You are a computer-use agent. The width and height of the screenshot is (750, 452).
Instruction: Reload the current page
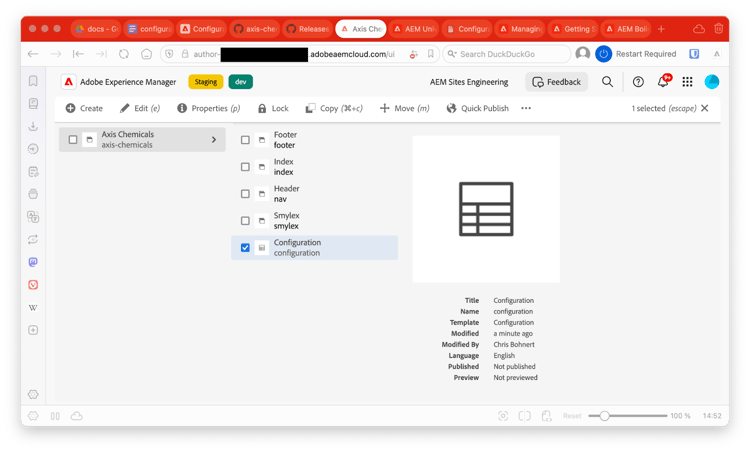click(x=124, y=54)
